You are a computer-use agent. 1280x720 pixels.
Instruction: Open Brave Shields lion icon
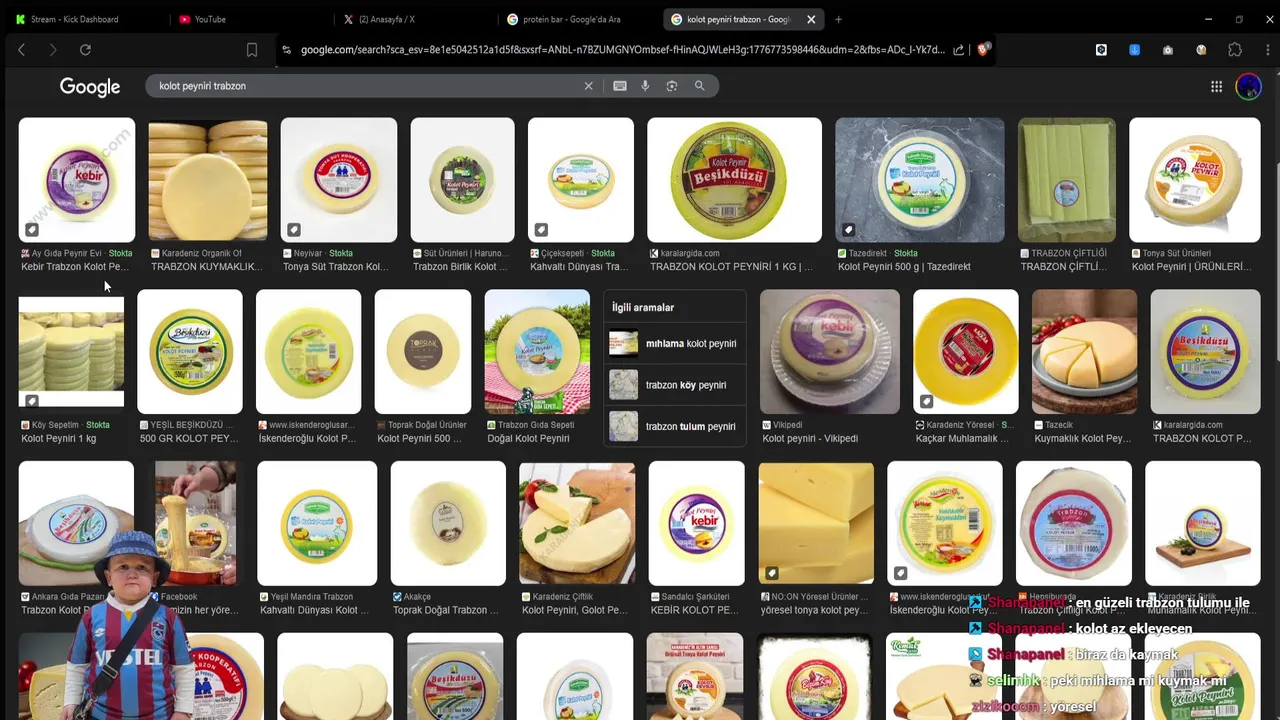pyautogui.click(x=983, y=49)
